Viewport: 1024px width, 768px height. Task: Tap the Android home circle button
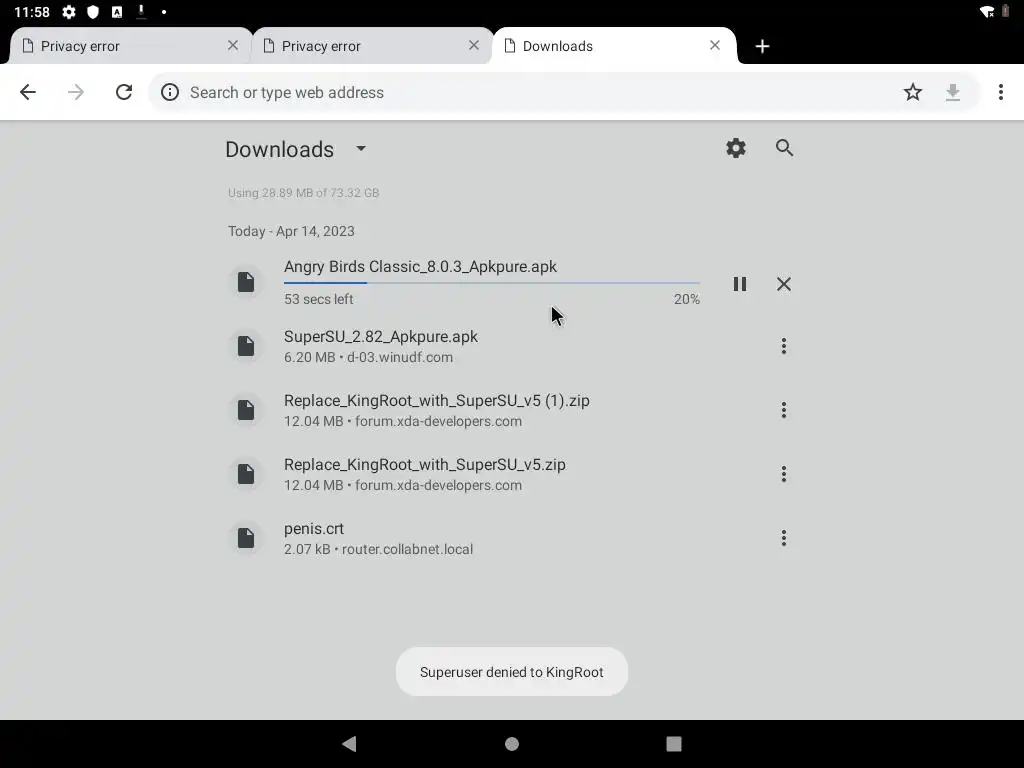click(512, 744)
